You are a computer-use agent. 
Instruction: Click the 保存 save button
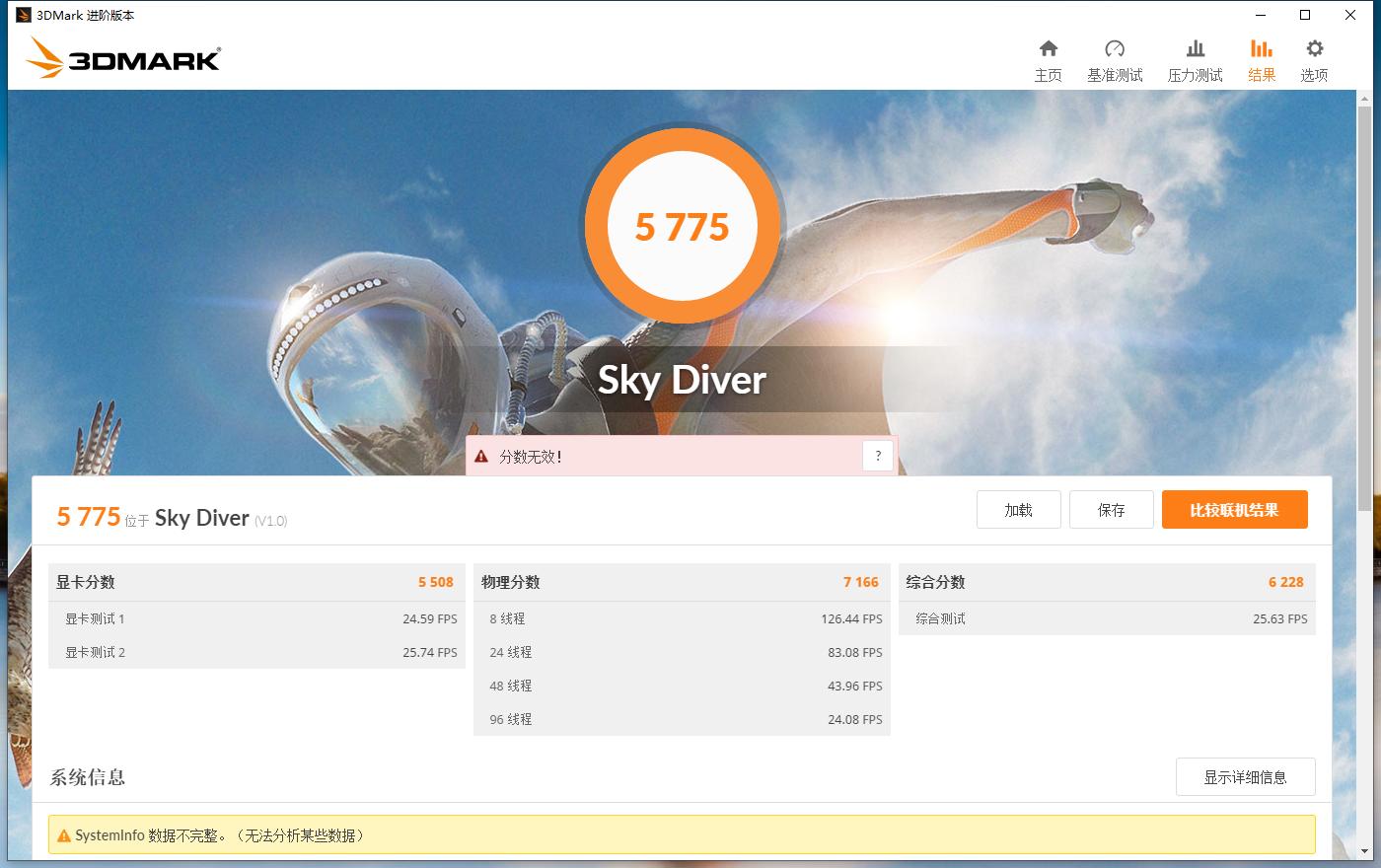(1111, 509)
